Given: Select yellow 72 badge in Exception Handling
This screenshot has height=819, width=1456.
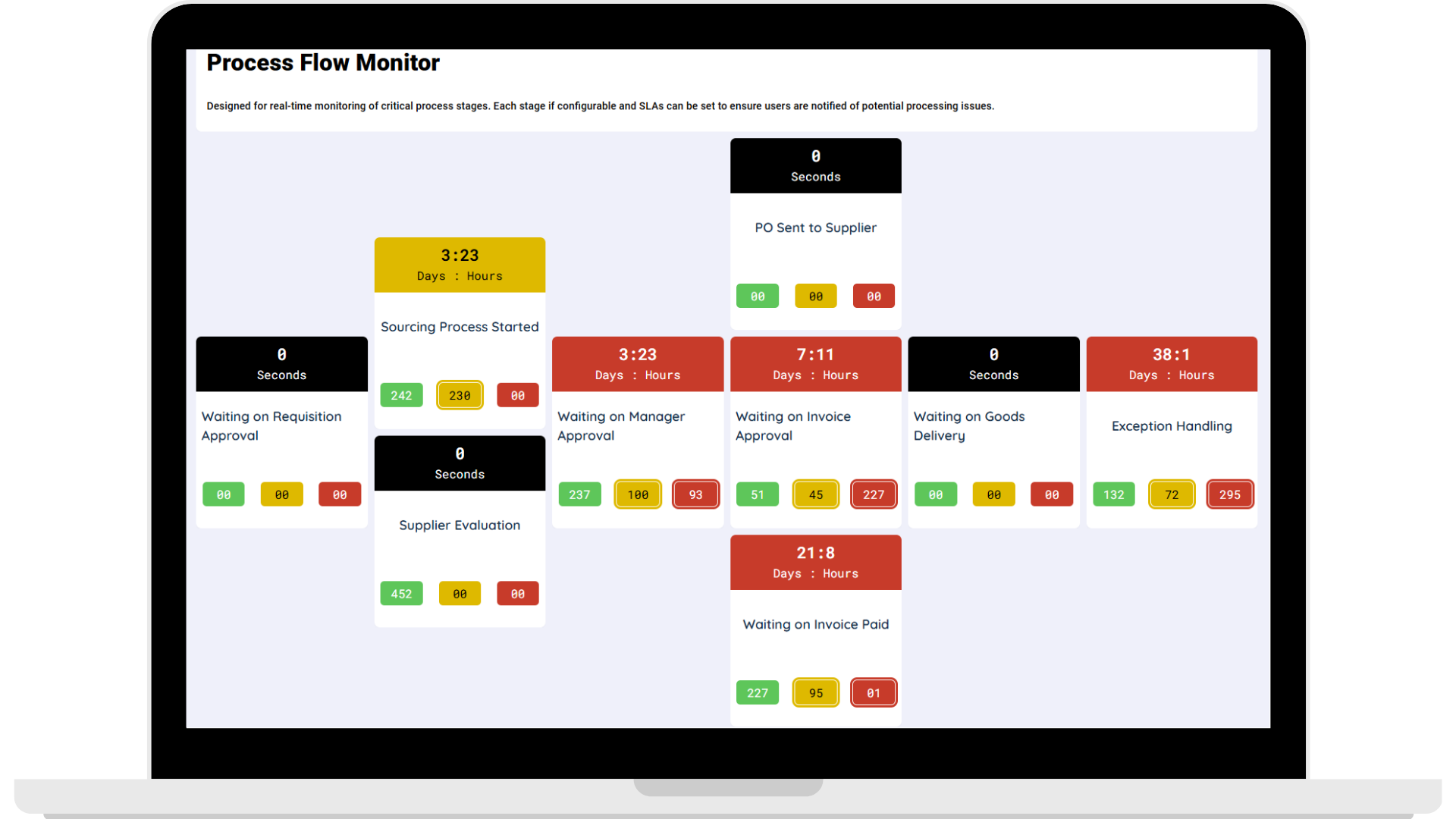Looking at the screenshot, I should 1172,494.
